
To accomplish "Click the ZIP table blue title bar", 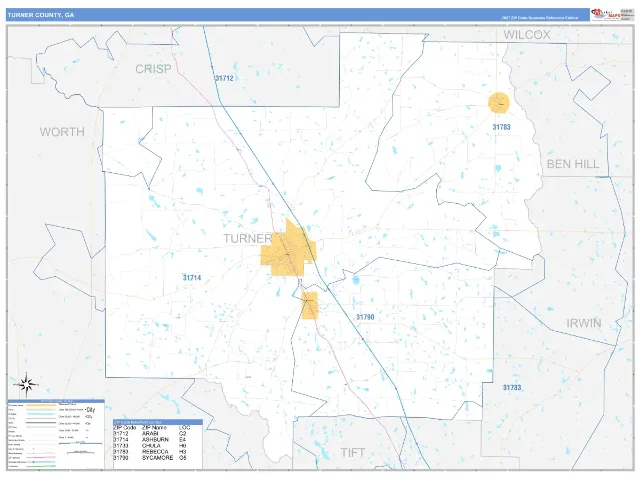I will [x=158, y=422].
